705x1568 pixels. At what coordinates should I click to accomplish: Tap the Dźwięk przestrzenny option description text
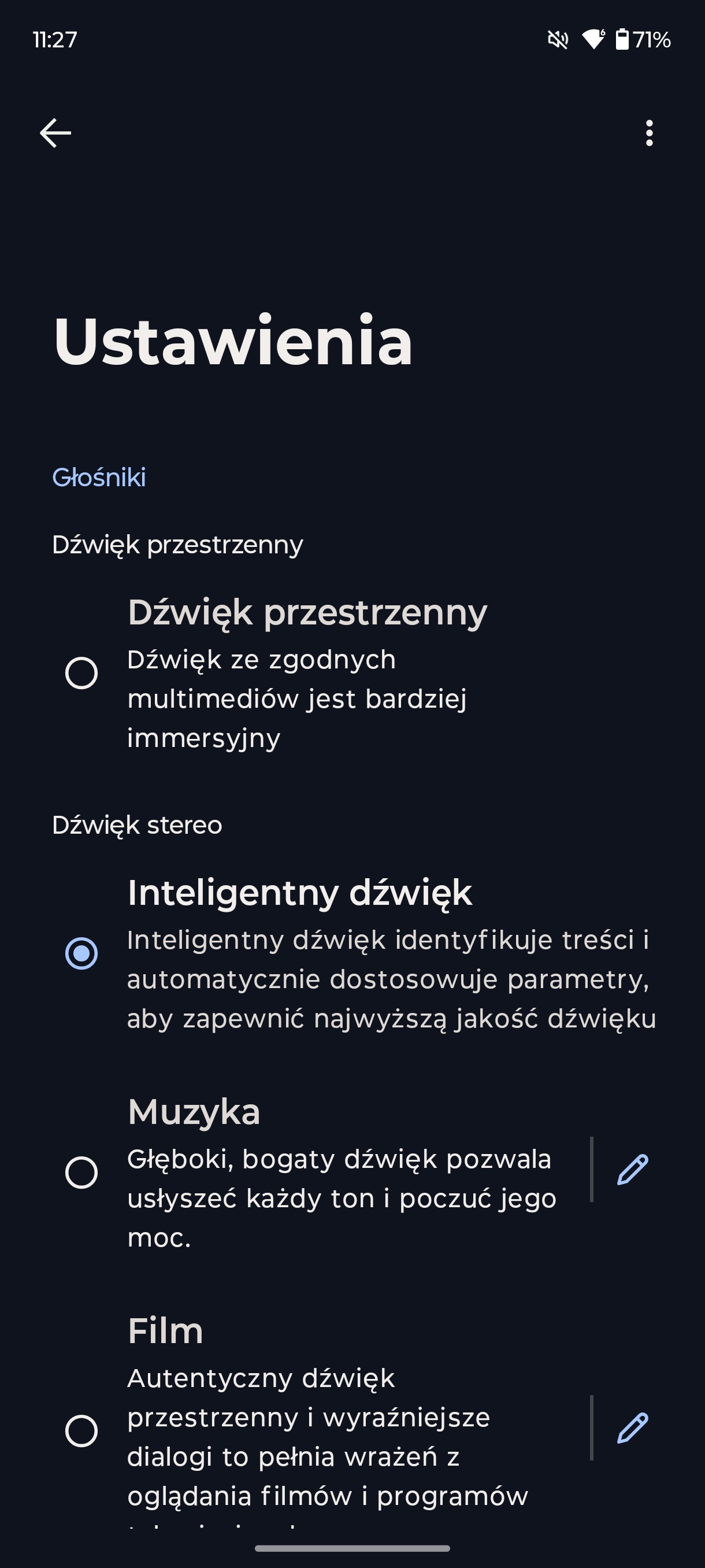click(x=297, y=699)
